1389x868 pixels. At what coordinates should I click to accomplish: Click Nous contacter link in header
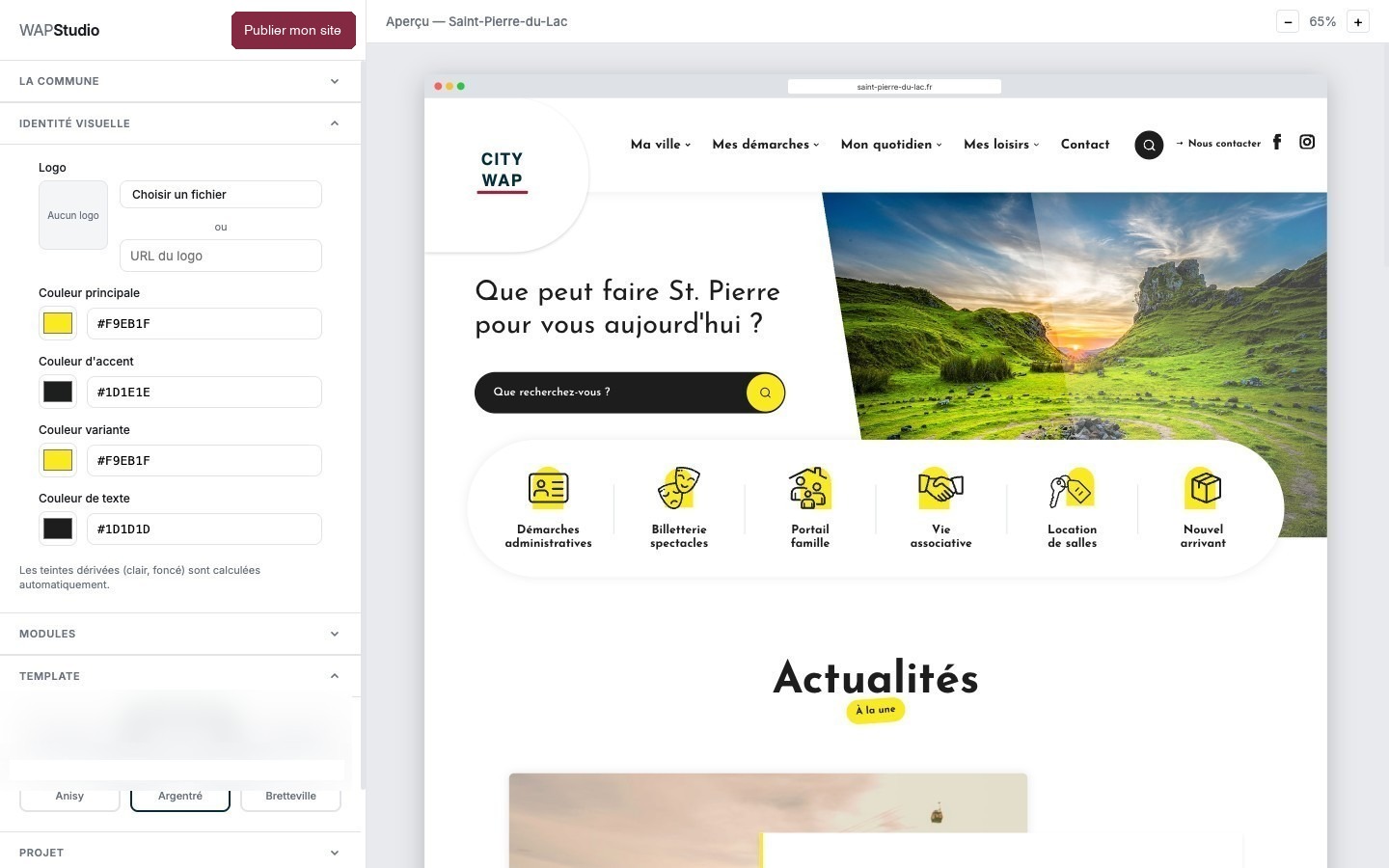pyautogui.click(x=1218, y=144)
